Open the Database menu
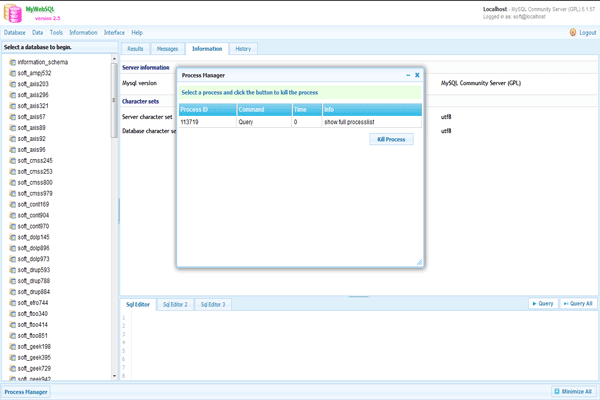Viewport: 600px width, 400px height. [x=14, y=32]
